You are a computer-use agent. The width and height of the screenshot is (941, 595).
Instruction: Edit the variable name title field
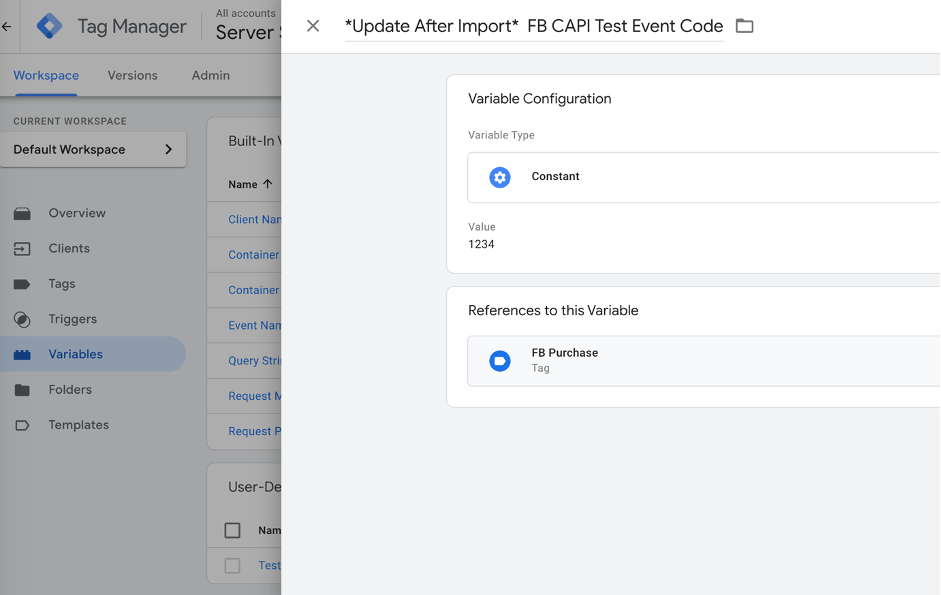(x=533, y=26)
